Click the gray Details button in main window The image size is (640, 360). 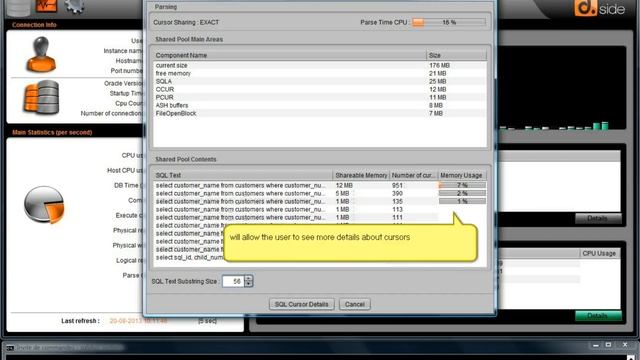pos(598,218)
